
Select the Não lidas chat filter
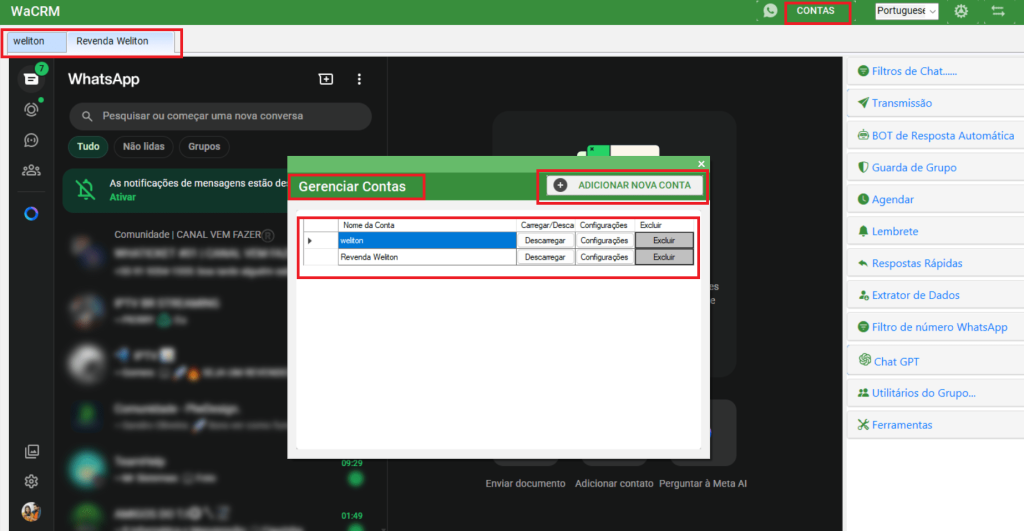point(143,146)
